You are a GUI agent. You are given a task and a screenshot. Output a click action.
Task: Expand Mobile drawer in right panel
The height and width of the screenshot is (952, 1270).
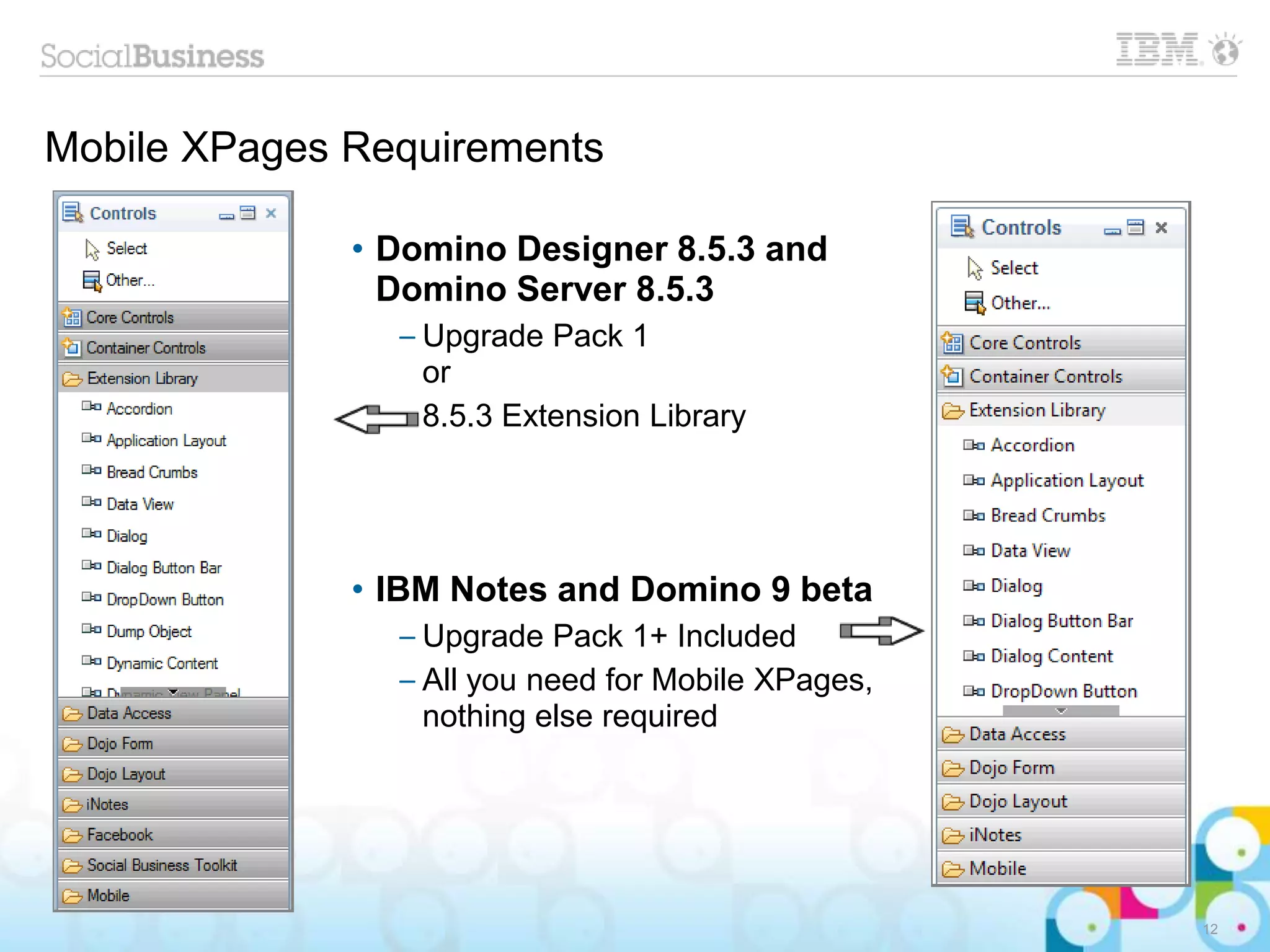click(1061, 868)
